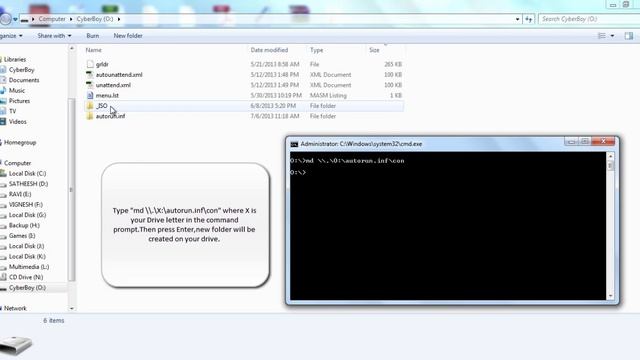Open Backup (H:) drive
Screen dimensions: 640x360
pos(24,225)
